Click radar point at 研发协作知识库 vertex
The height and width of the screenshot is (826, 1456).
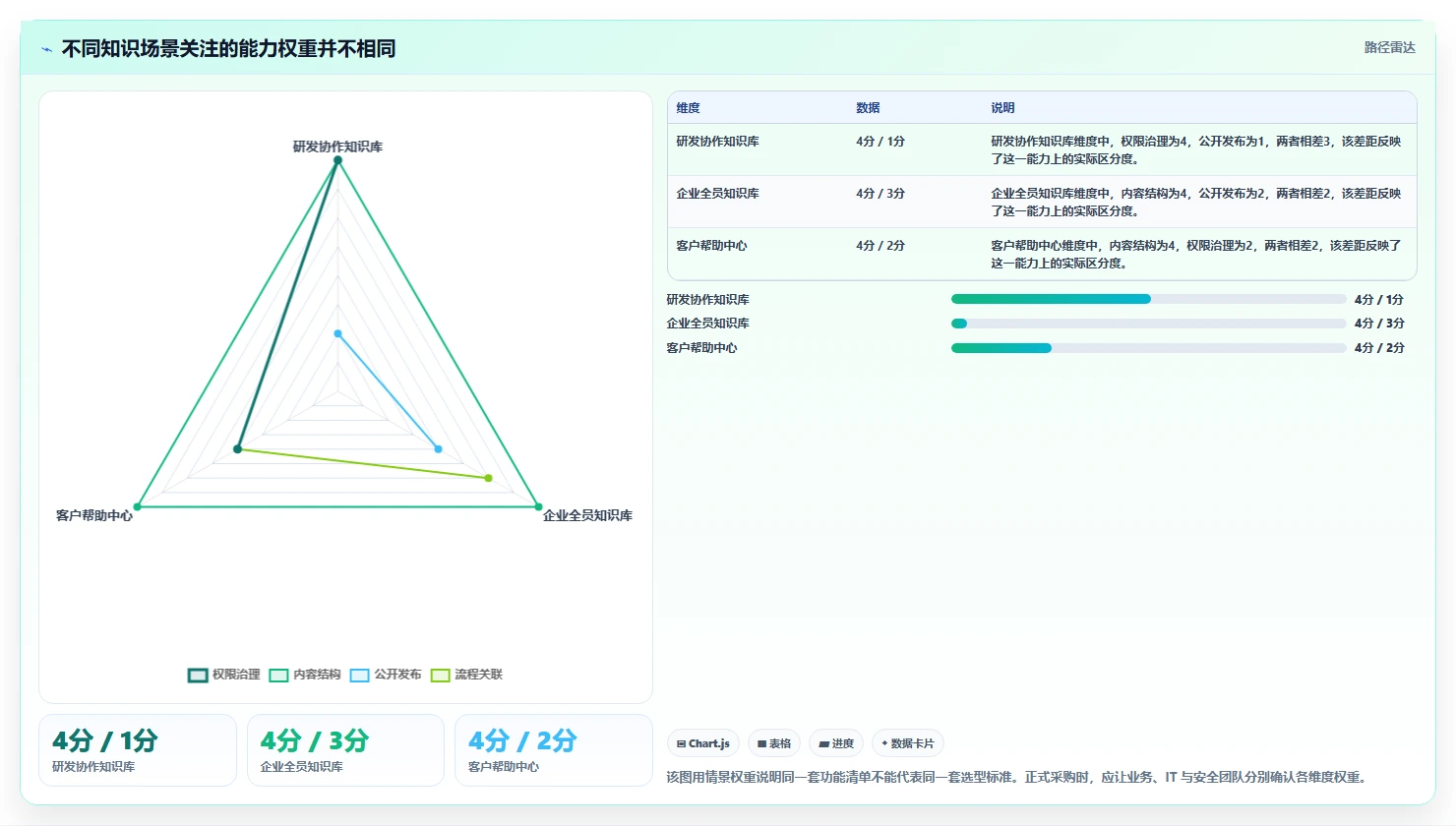tap(337, 160)
